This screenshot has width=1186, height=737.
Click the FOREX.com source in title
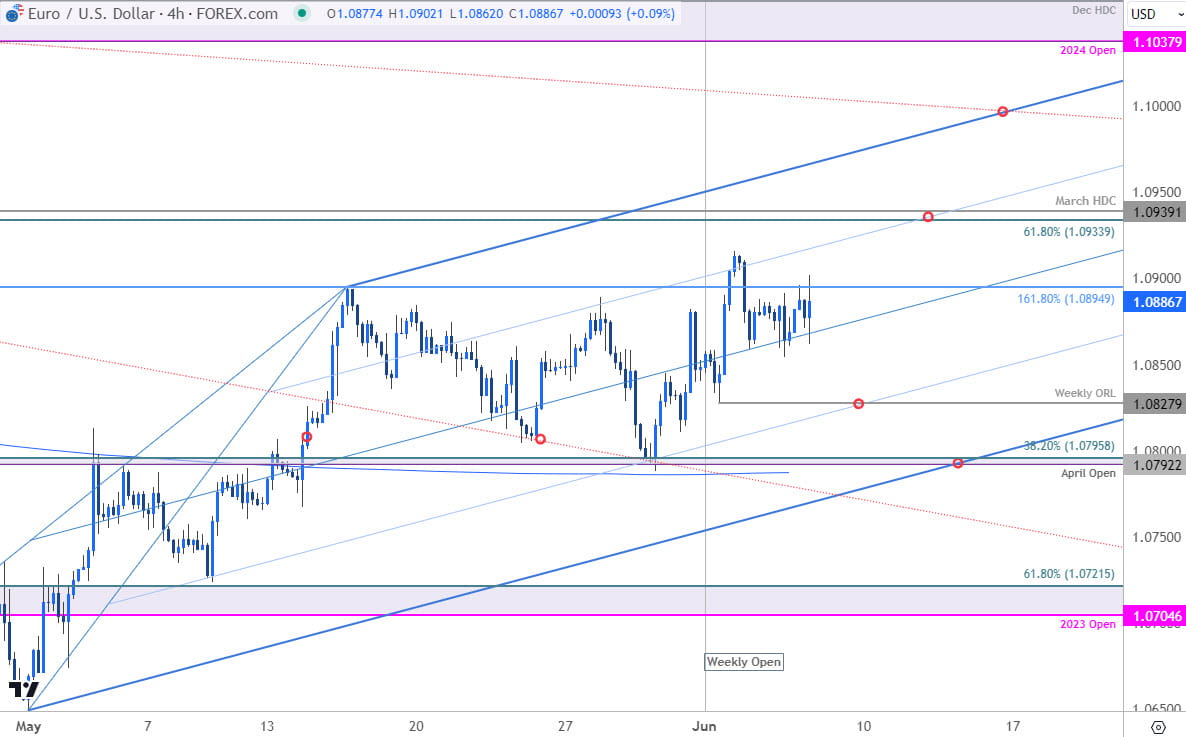pyautogui.click(x=237, y=14)
